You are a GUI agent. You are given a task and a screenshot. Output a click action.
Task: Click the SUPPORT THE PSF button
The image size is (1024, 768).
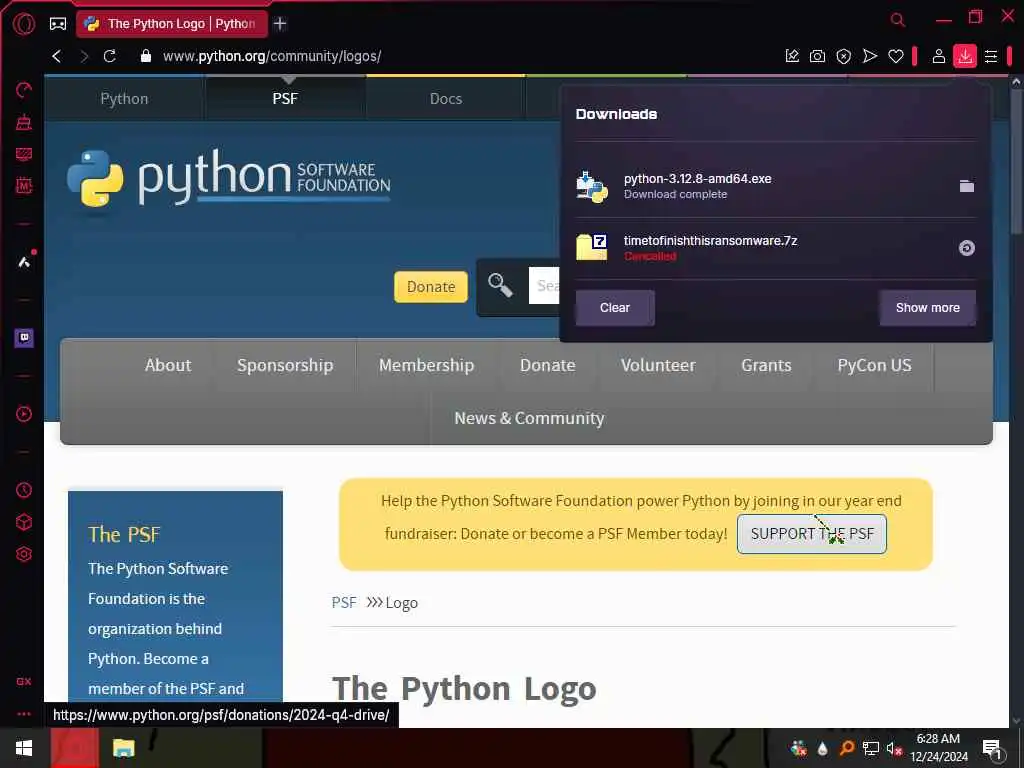(812, 534)
